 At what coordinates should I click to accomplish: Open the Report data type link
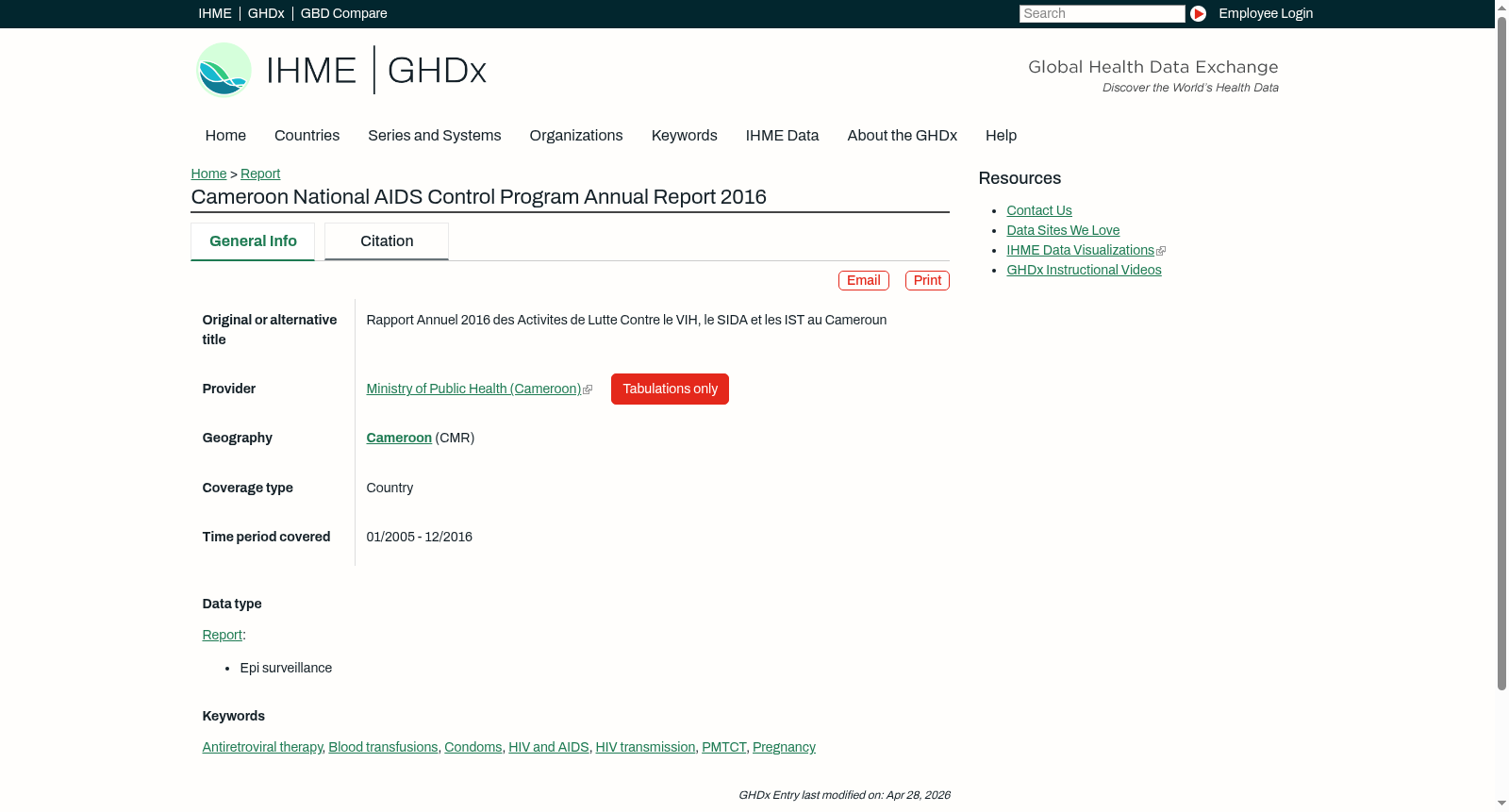click(223, 635)
